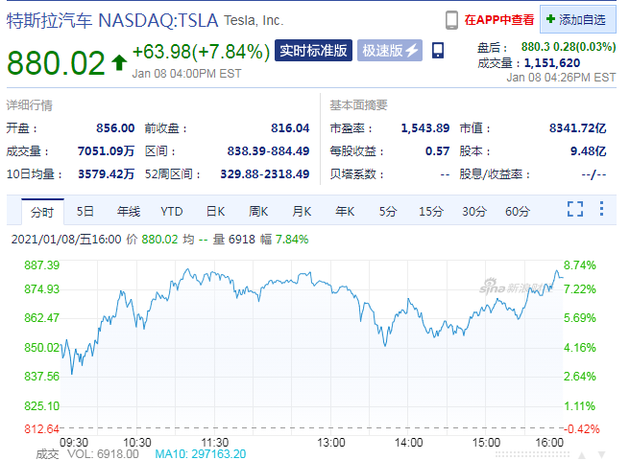Viewport: 630px width, 460px height.
Task: Click the share capital value 9.48亿
Action: pos(588,151)
